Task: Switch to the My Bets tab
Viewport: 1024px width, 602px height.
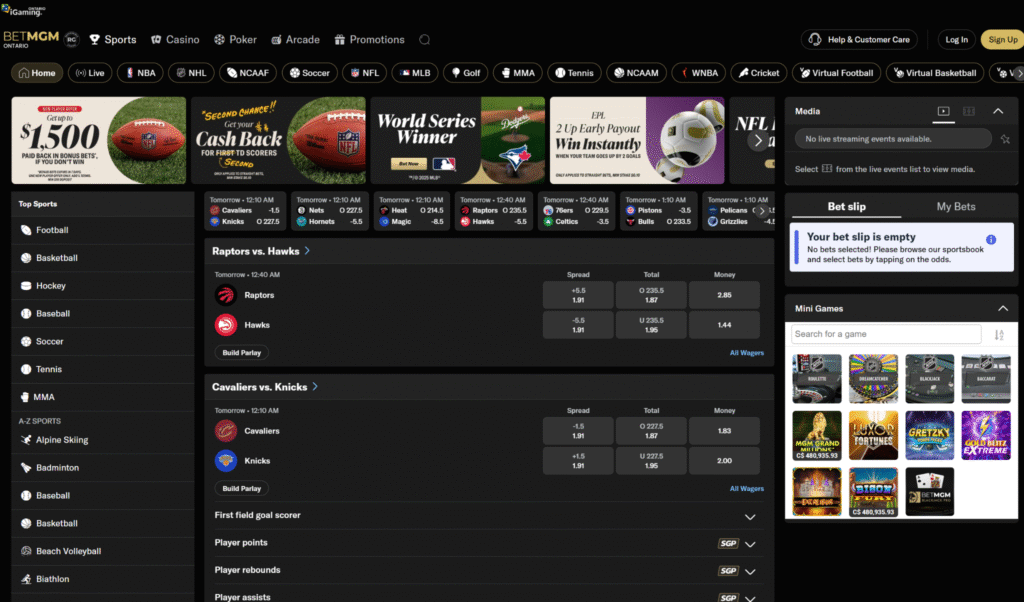Action: click(x=956, y=206)
